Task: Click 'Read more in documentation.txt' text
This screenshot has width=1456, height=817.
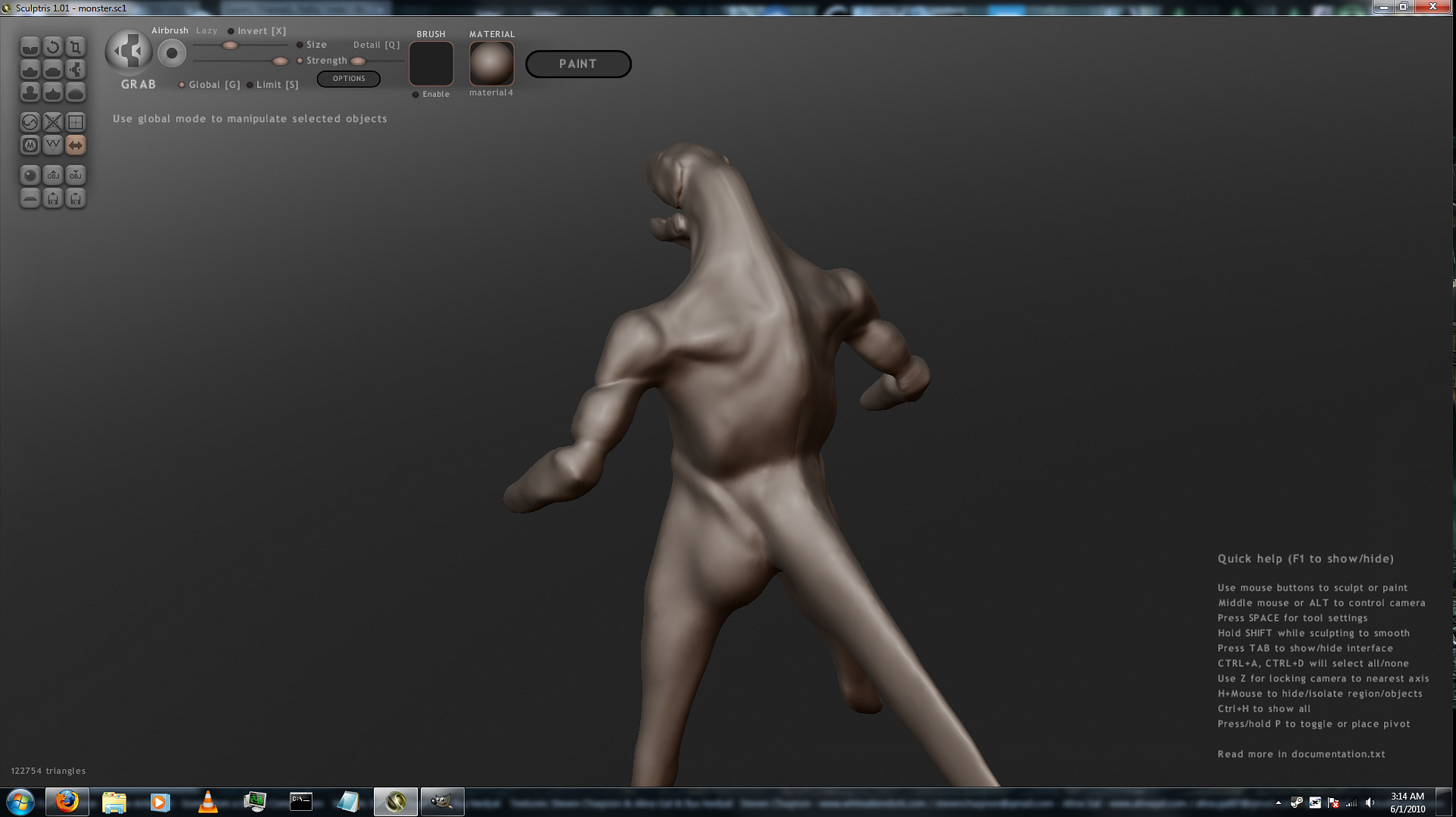Action: point(1301,754)
